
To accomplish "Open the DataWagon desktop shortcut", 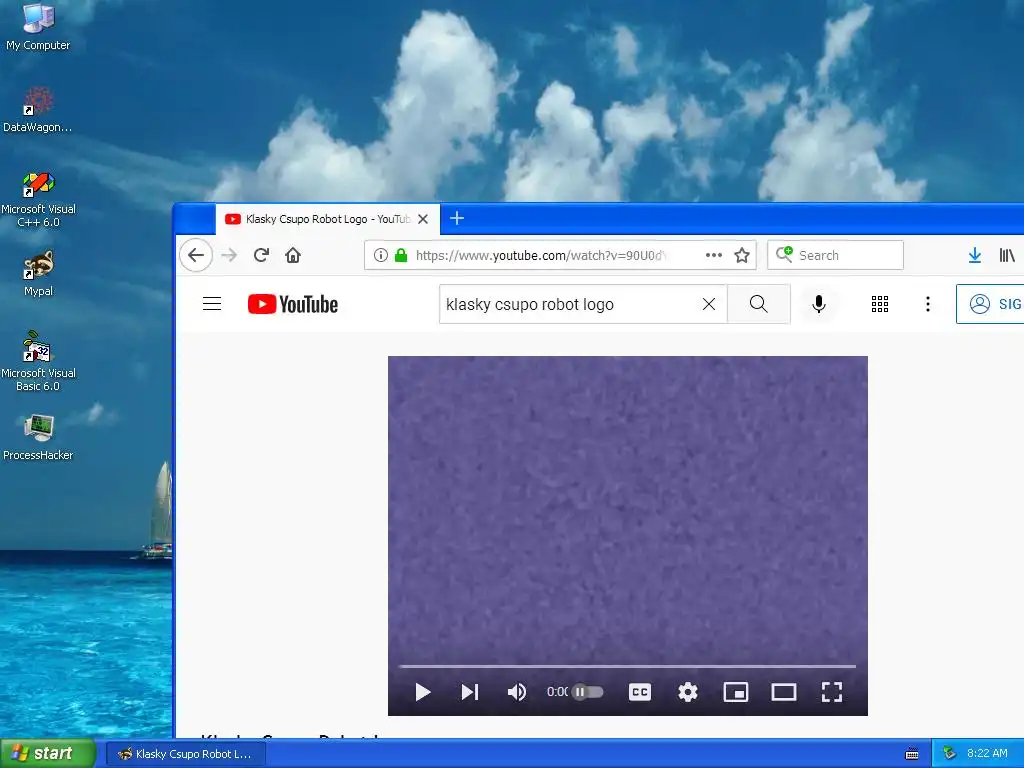I will click(x=38, y=109).
